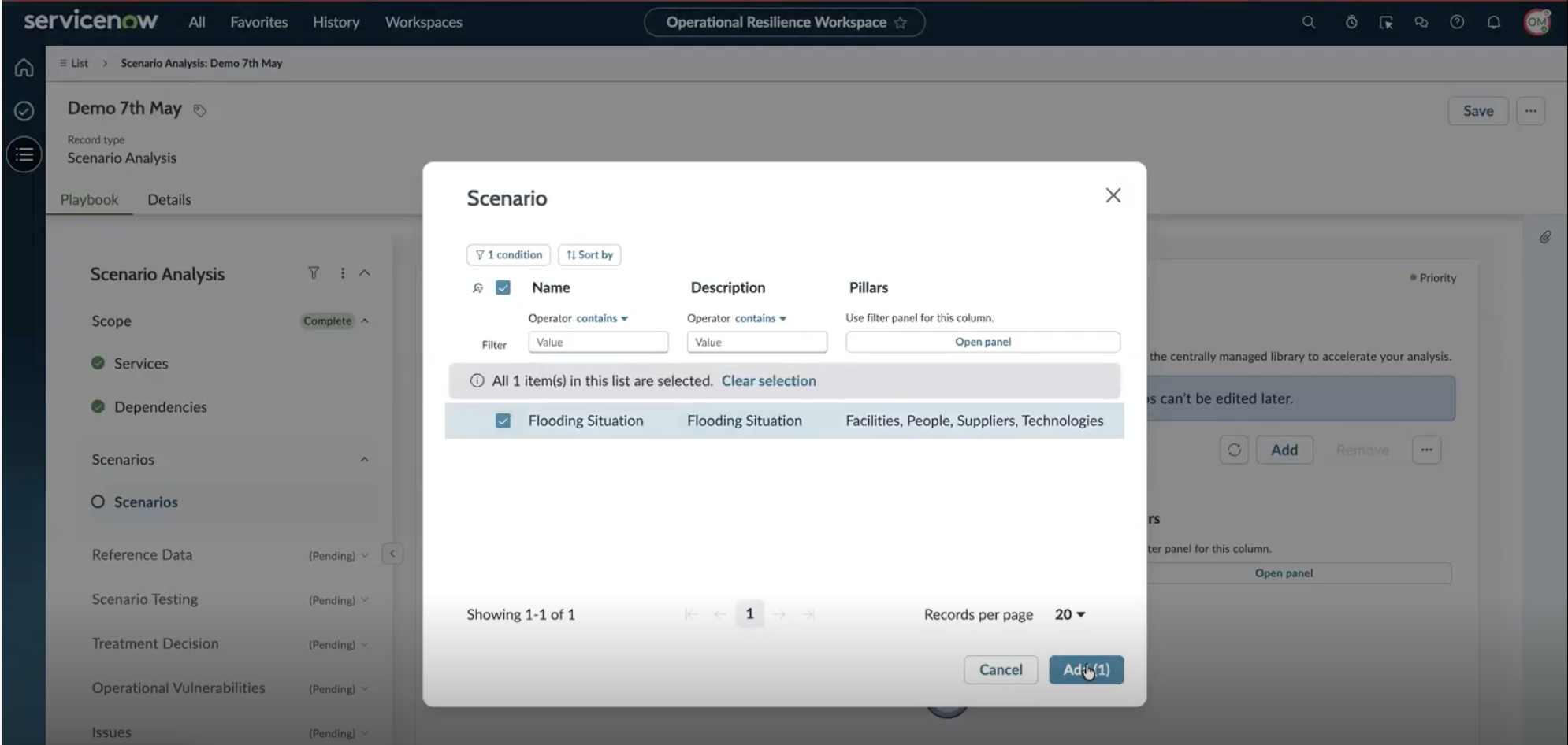Open the Name operator contains dropdown

point(602,318)
